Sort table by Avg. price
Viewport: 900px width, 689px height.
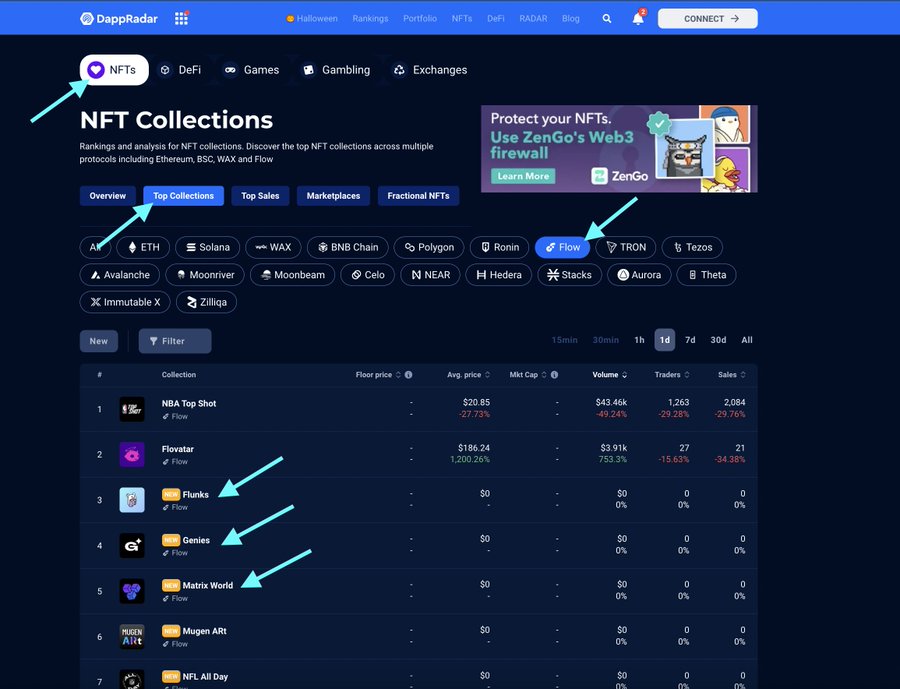click(x=469, y=374)
